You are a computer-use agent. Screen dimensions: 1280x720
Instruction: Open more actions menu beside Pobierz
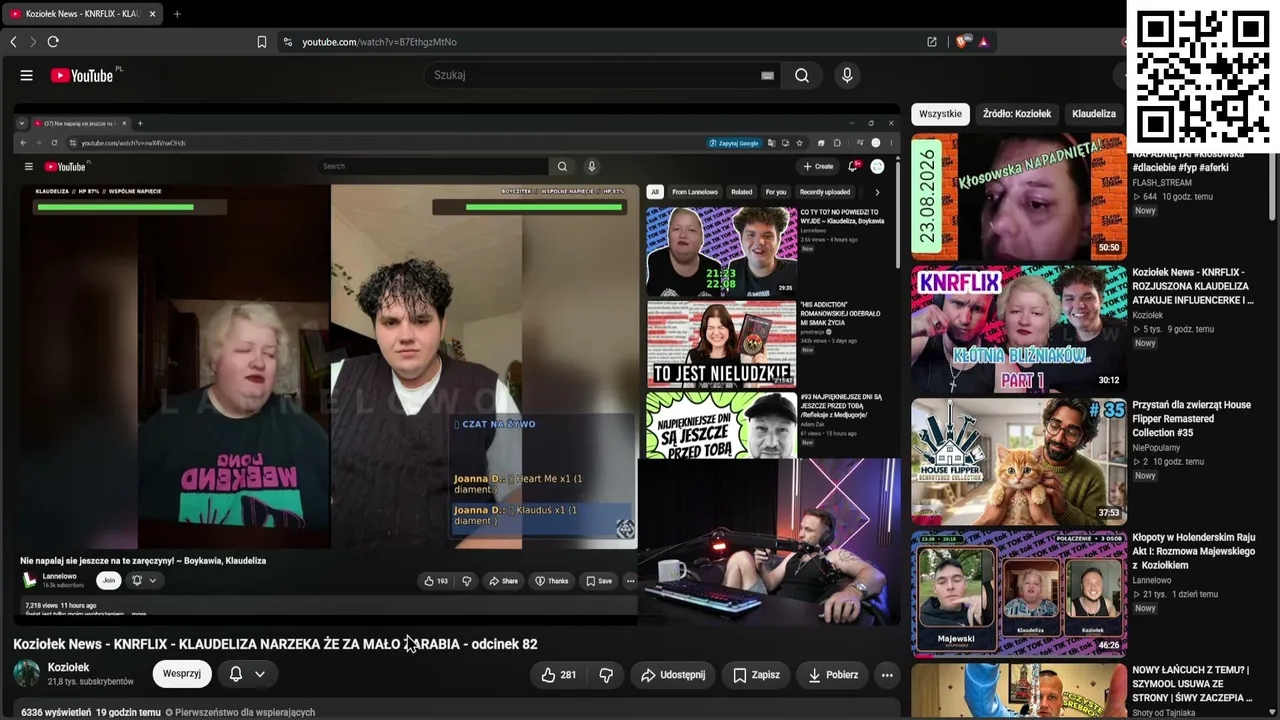click(x=887, y=675)
